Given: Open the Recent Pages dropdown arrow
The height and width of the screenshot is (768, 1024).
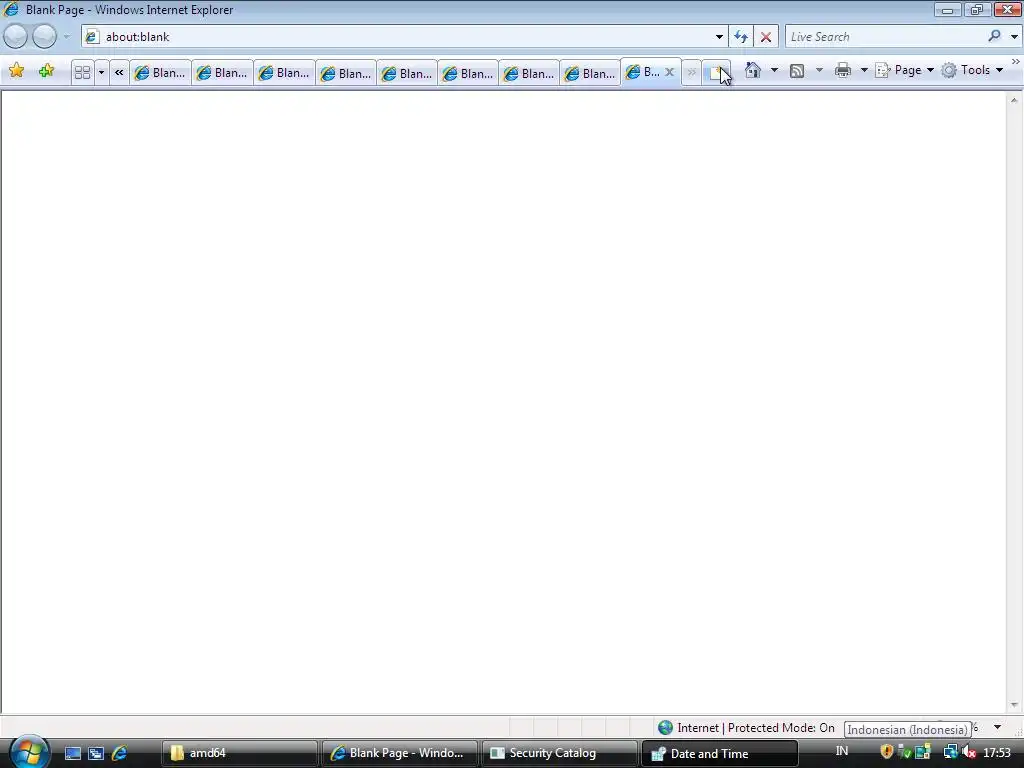Looking at the screenshot, I should coord(66,37).
